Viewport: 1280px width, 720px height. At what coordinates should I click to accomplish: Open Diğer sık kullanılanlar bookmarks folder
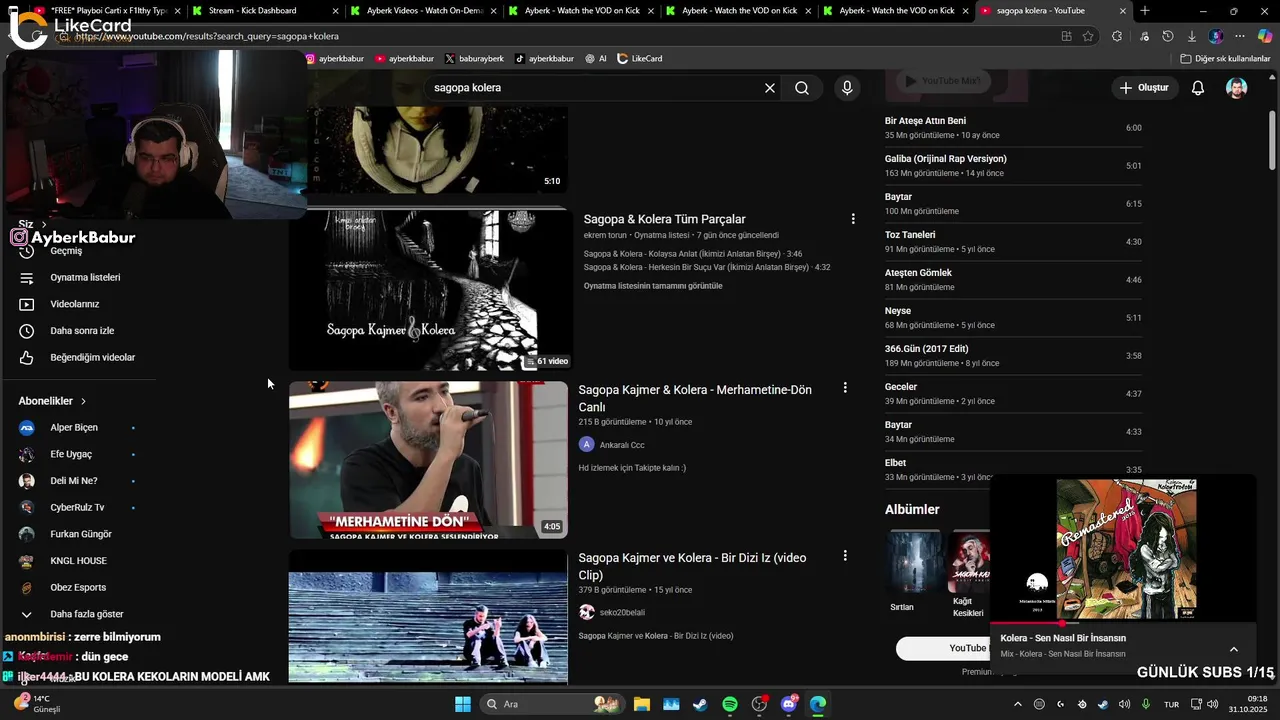coord(1225,59)
